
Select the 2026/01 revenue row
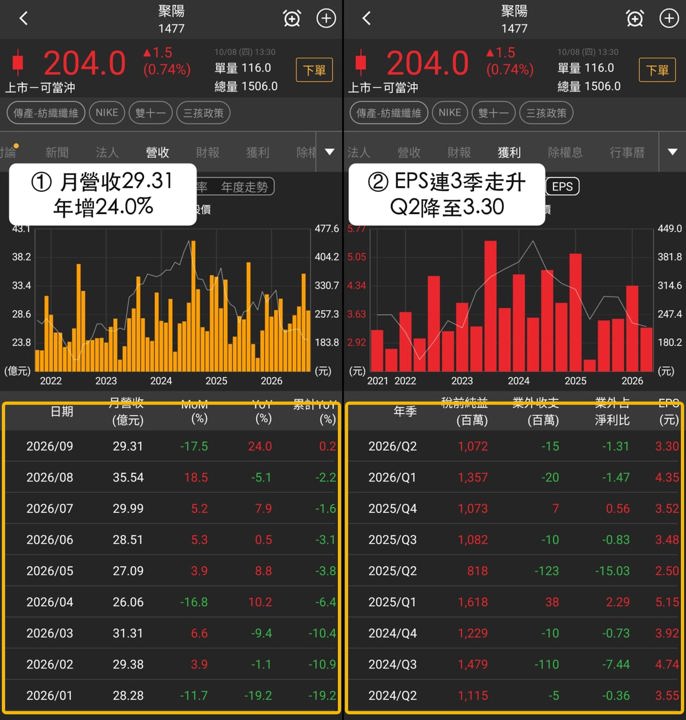(172, 696)
